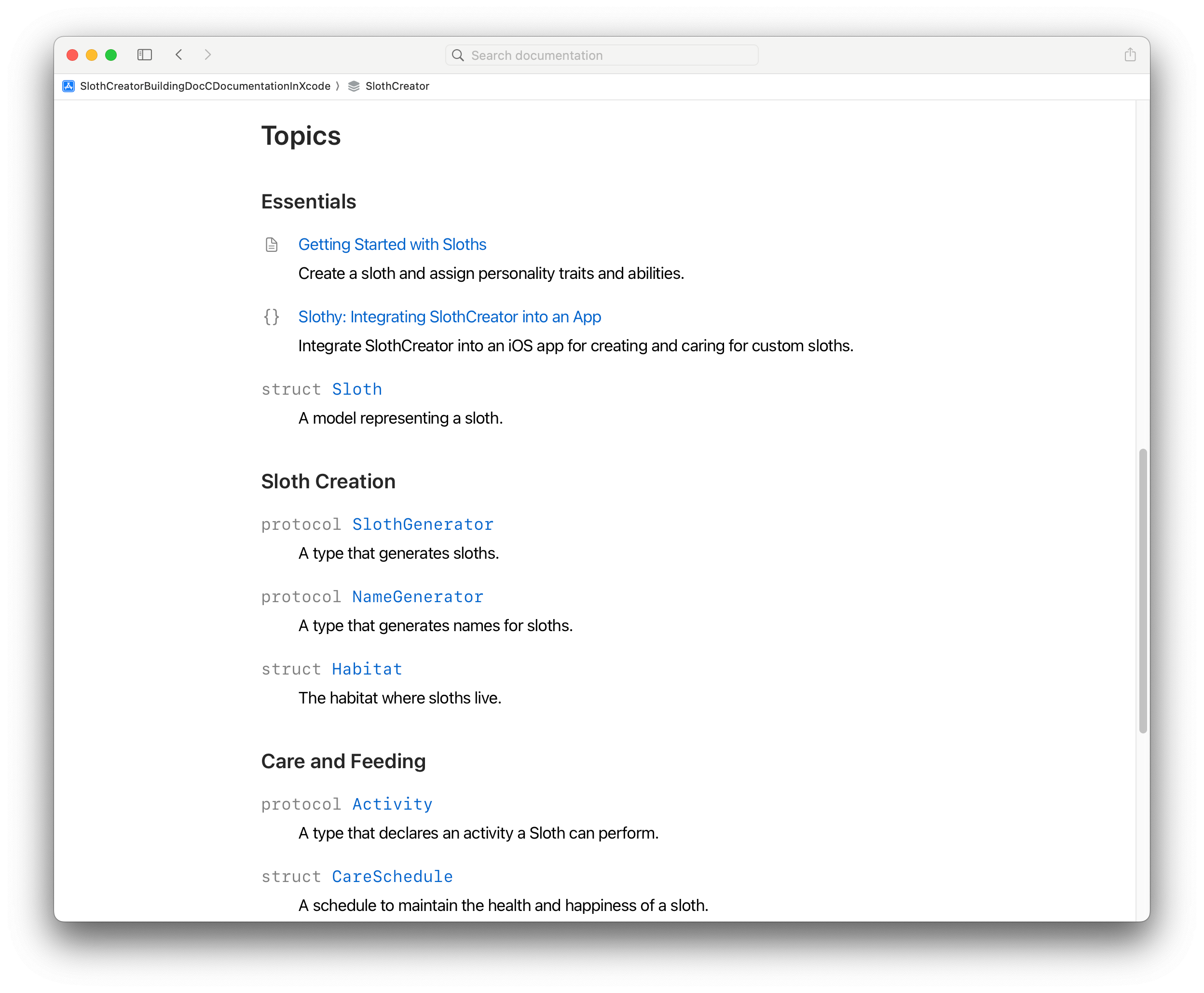Image resolution: width=1204 pixels, height=993 pixels.
Task: Open the Habitat struct link
Action: (367, 669)
